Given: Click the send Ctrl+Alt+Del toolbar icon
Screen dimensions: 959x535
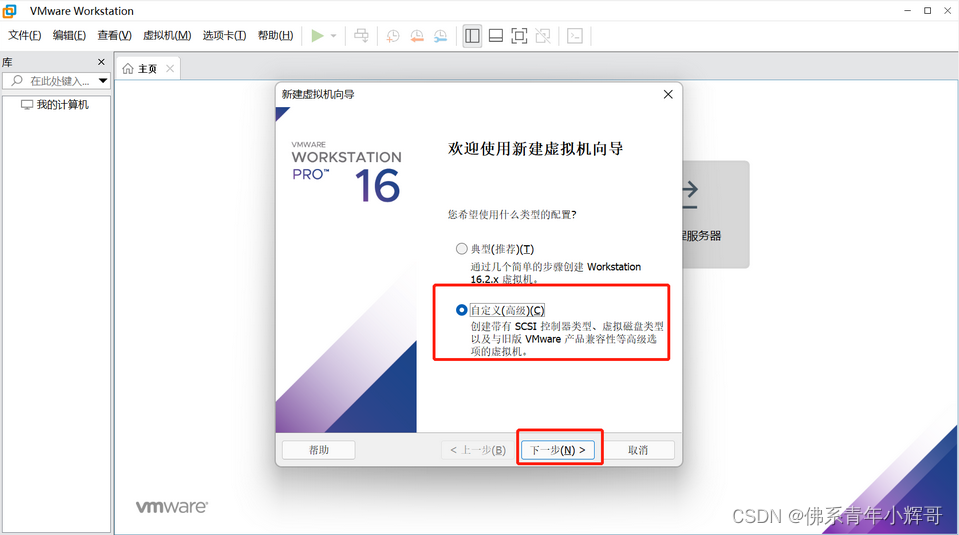Looking at the screenshot, I should click(x=361, y=36).
